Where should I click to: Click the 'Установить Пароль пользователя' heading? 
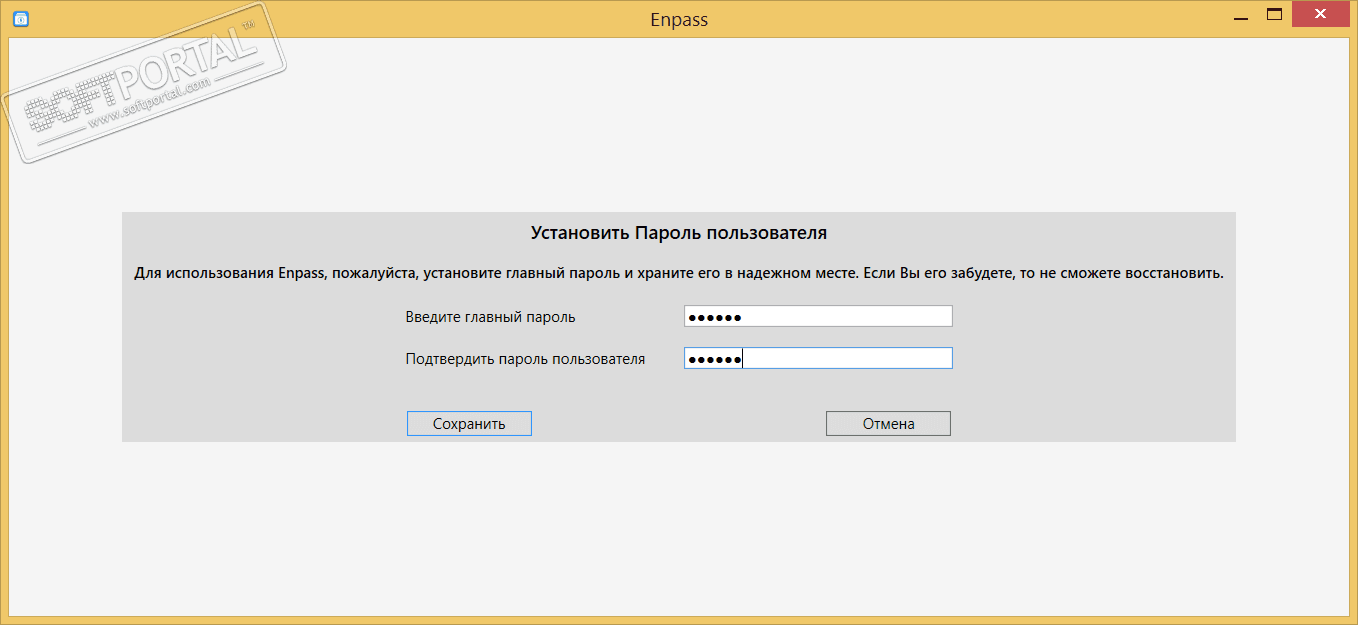pos(679,233)
